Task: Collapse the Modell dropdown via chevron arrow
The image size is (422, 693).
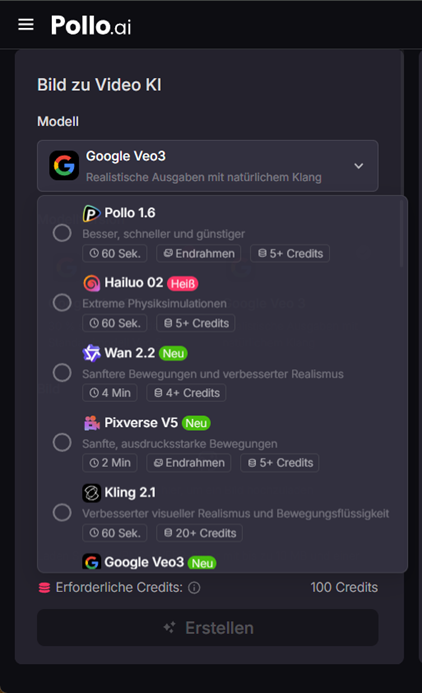Action: [359, 166]
